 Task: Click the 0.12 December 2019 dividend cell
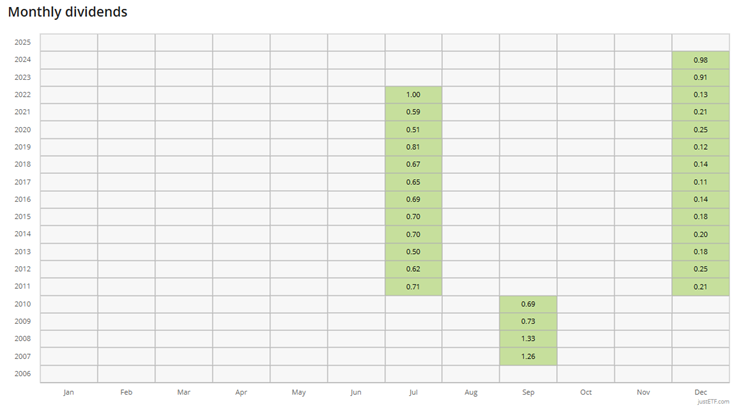point(700,147)
